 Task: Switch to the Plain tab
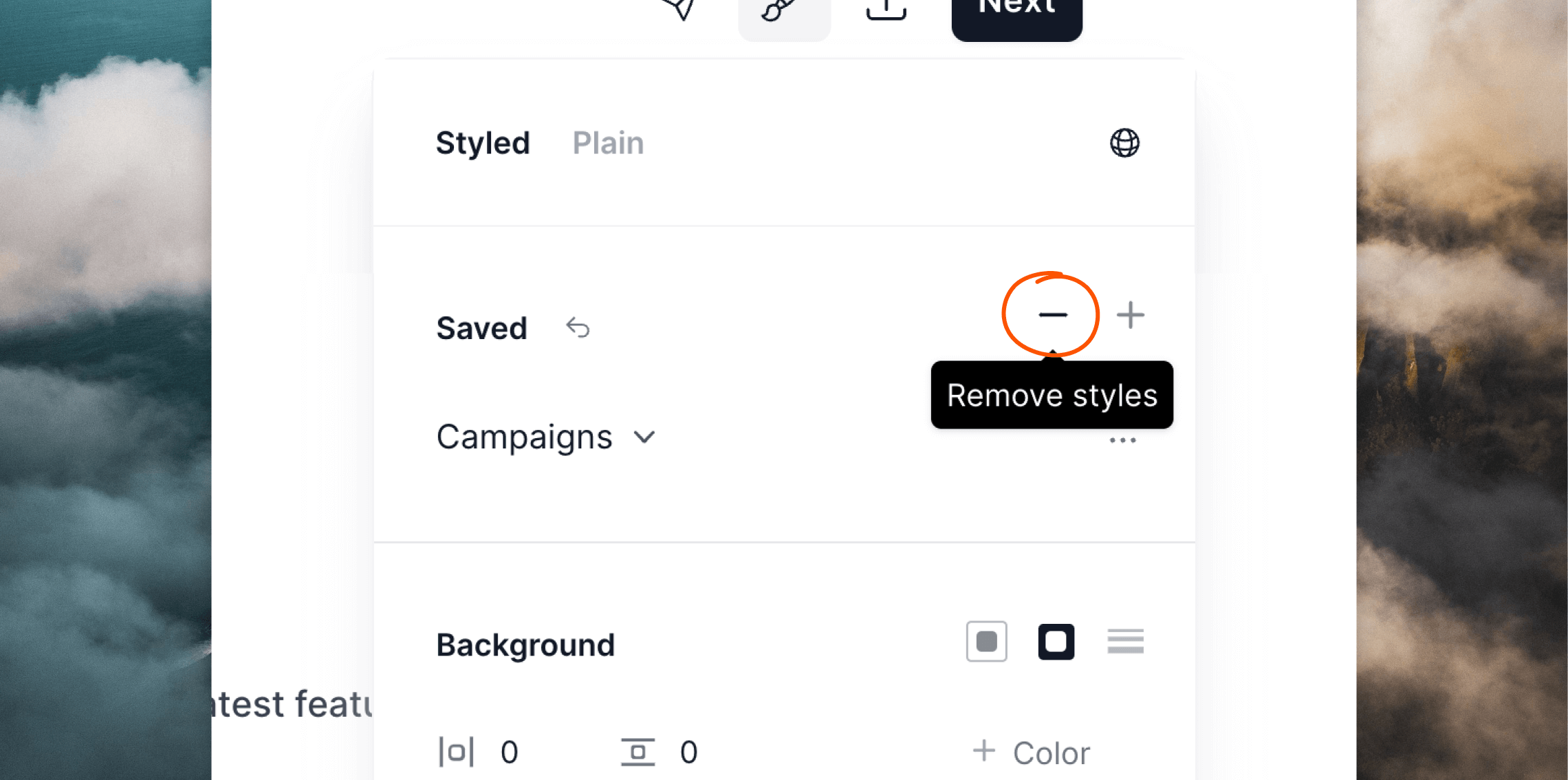point(608,143)
